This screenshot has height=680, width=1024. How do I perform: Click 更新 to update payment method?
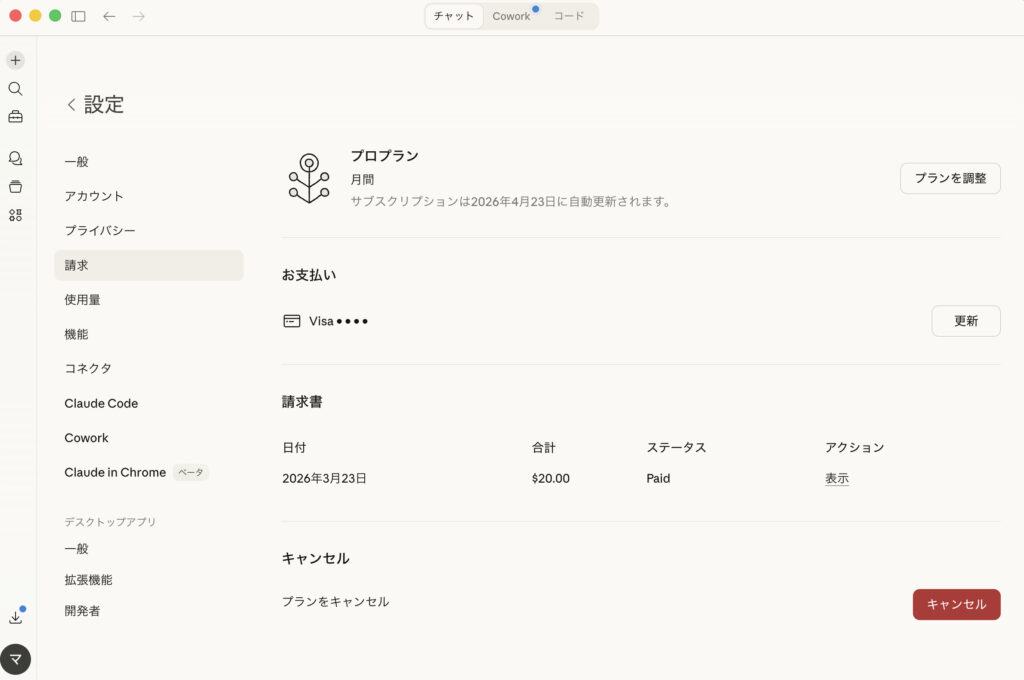(x=965, y=321)
